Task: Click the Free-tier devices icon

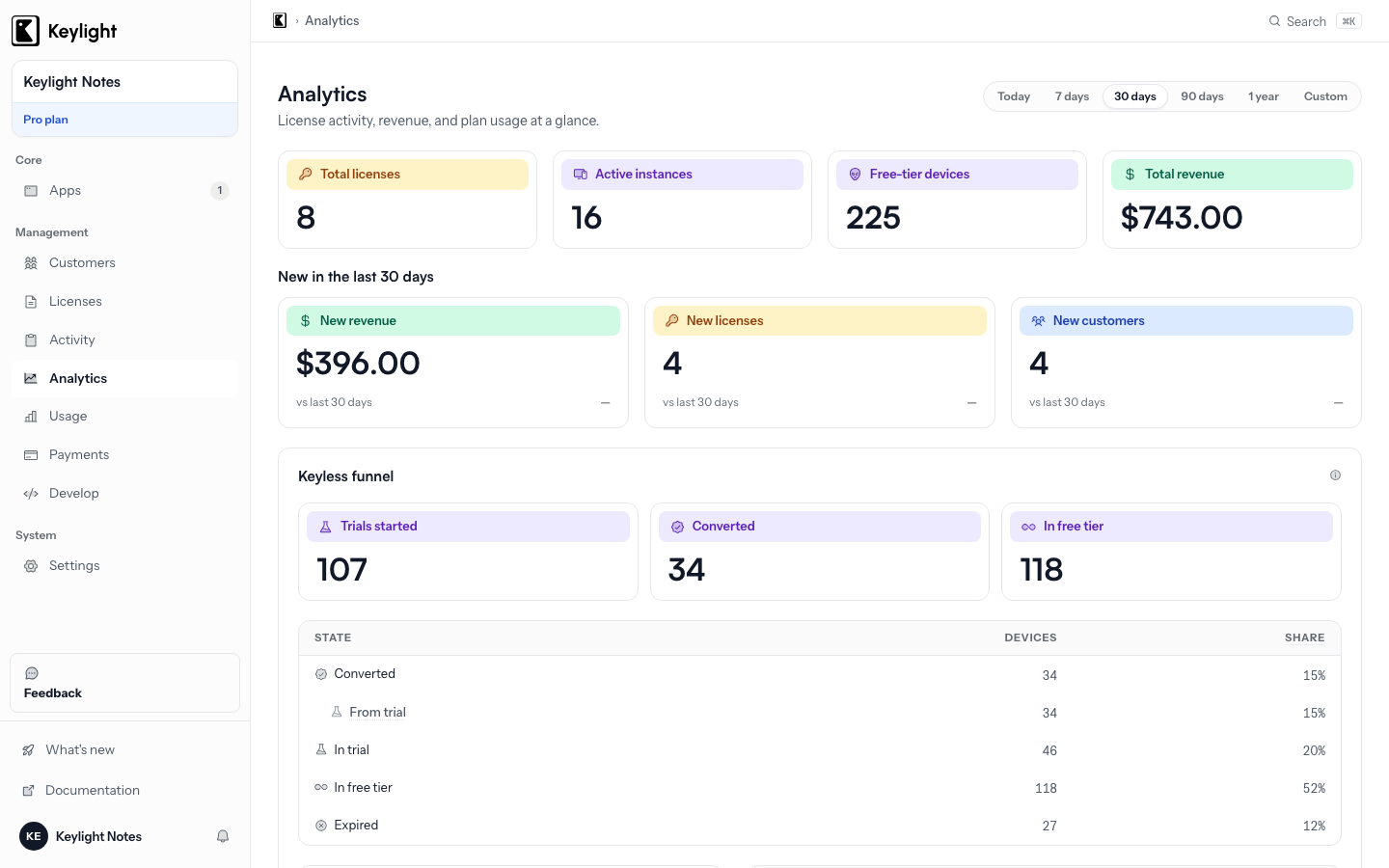Action: coord(855,175)
